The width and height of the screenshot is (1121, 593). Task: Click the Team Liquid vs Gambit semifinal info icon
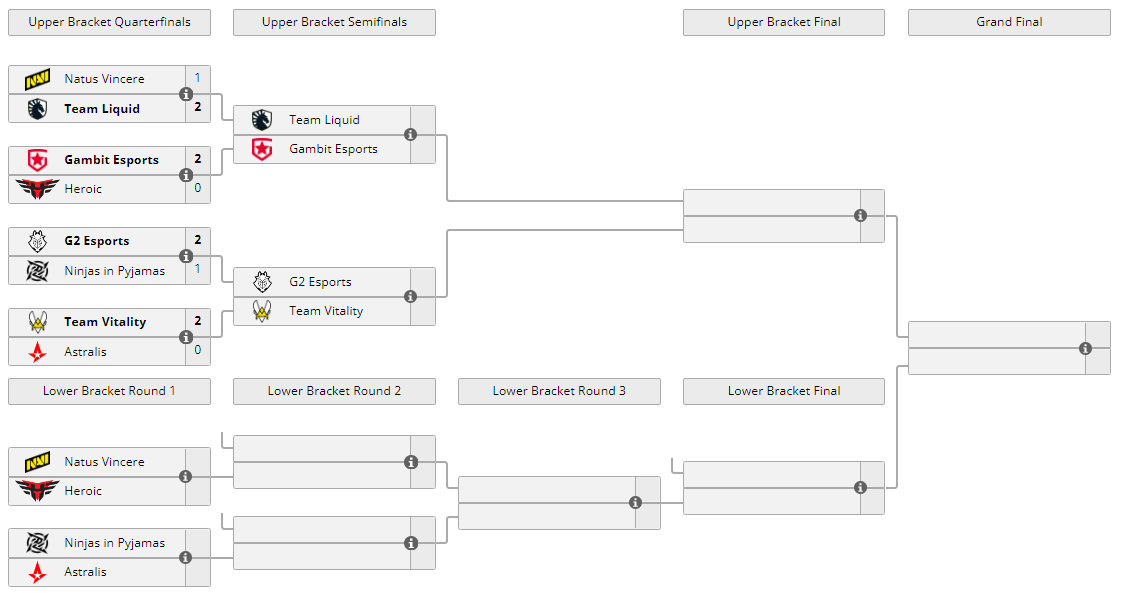[x=410, y=135]
